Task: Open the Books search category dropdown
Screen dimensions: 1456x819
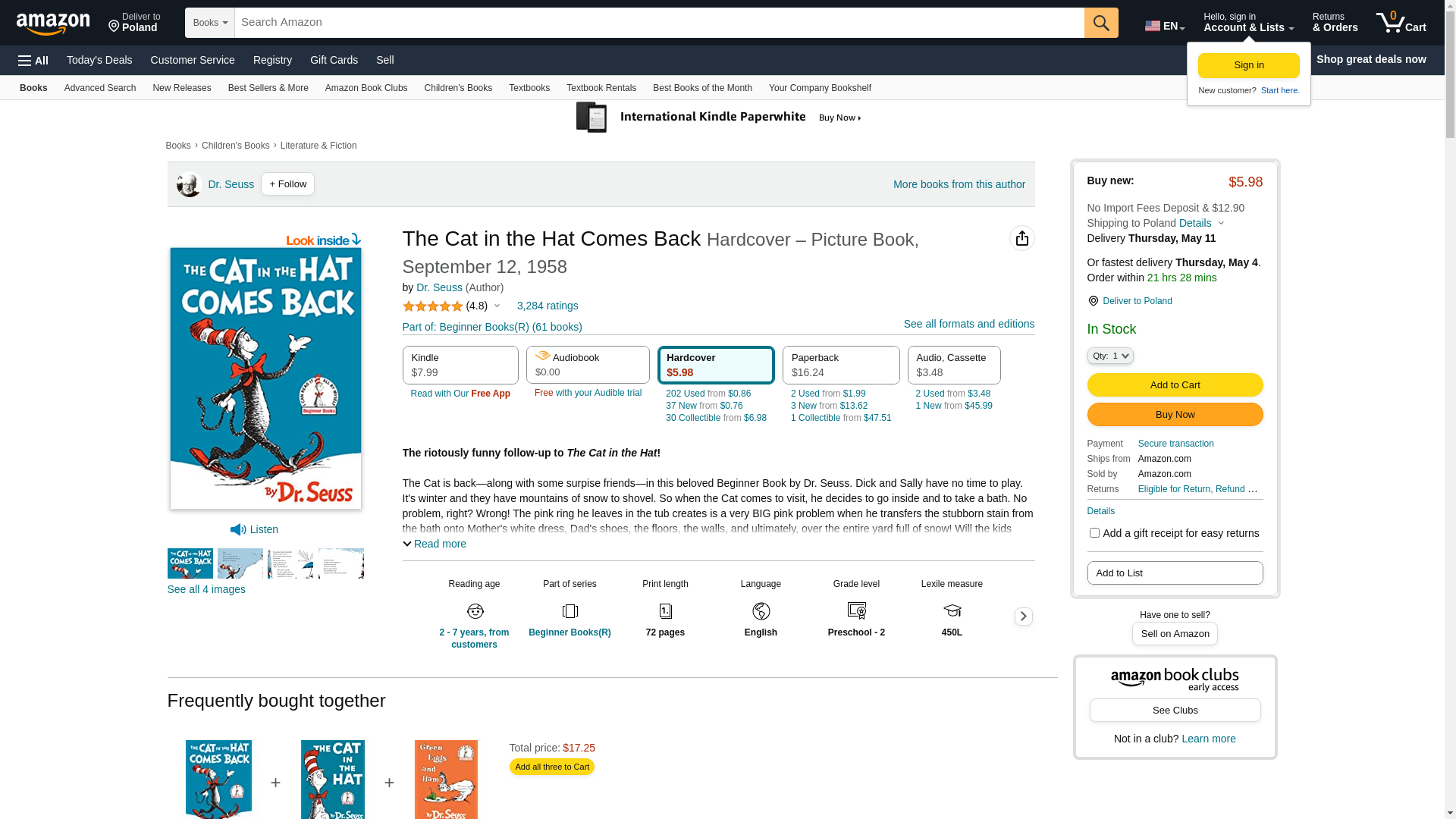Action: 210,23
